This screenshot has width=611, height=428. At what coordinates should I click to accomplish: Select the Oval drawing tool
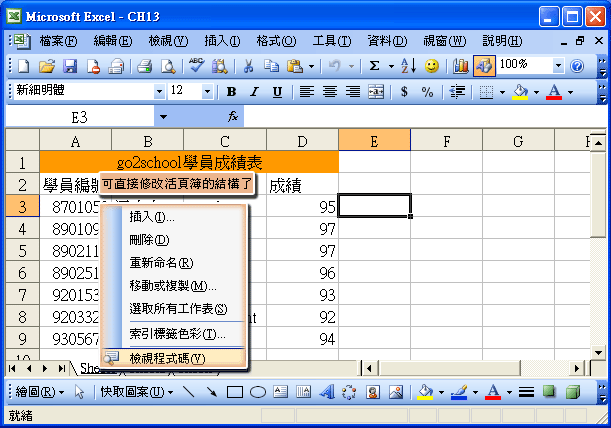coord(257,392)
